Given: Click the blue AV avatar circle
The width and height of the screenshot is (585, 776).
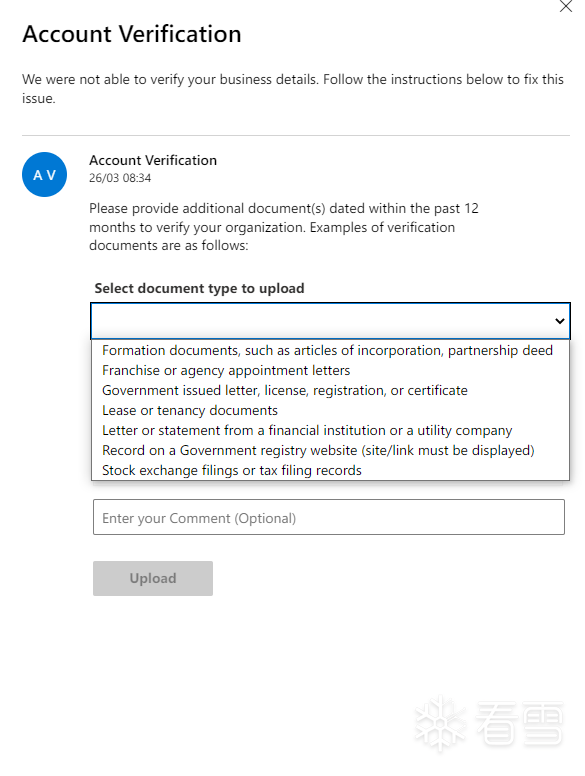Looking at the screenshot, I should [x=45, y=174].
